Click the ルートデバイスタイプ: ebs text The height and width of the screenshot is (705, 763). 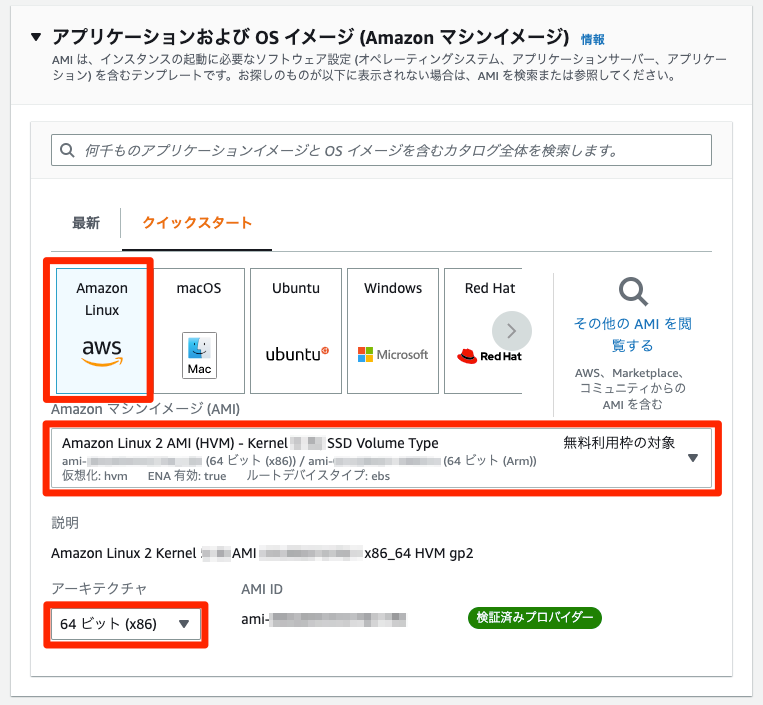pyautogui.click(x=318, y=475)
